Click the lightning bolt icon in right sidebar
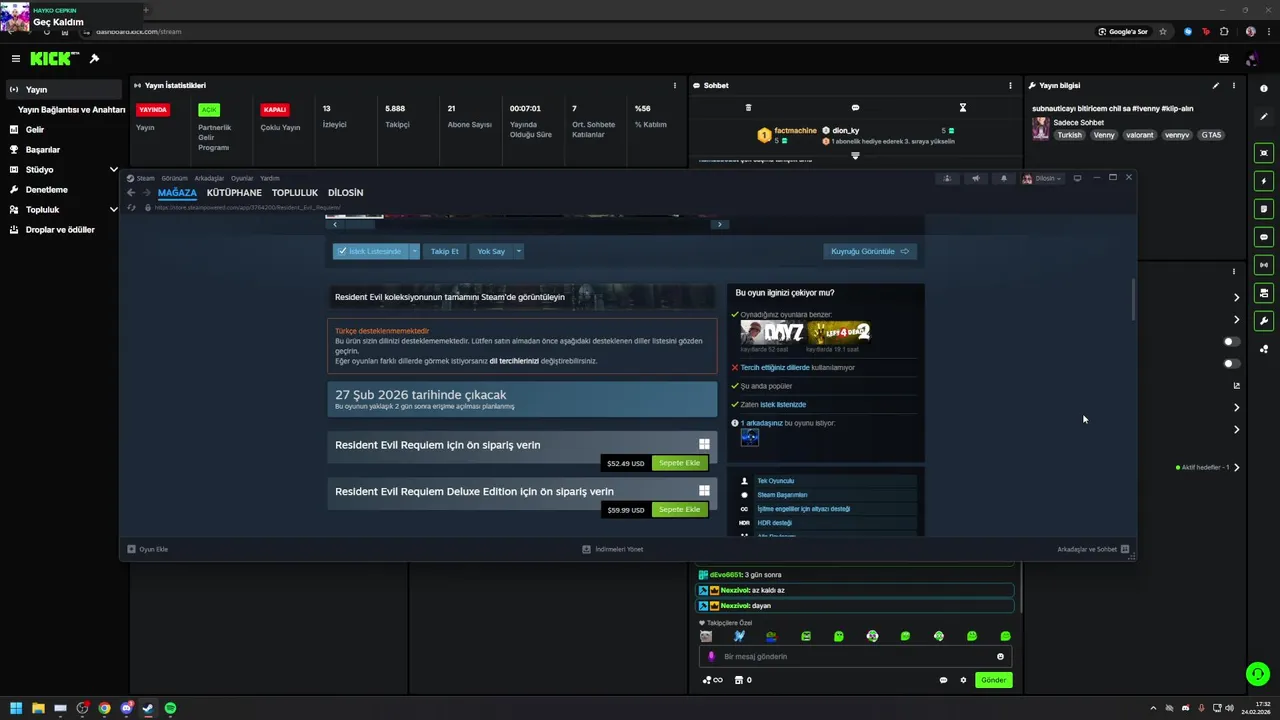The image size is (1280, 720). (x=1264, y=181)
